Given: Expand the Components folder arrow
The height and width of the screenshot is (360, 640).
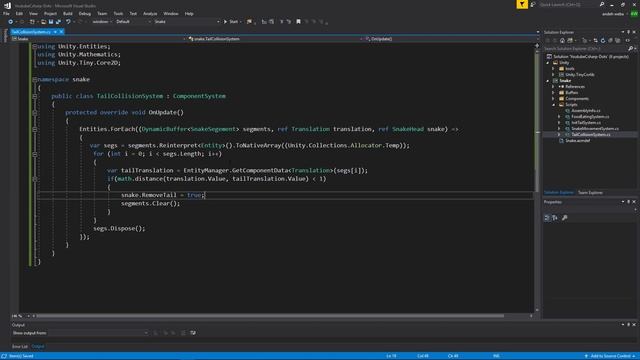Looking at the screenshot, I should click(553, 99).
